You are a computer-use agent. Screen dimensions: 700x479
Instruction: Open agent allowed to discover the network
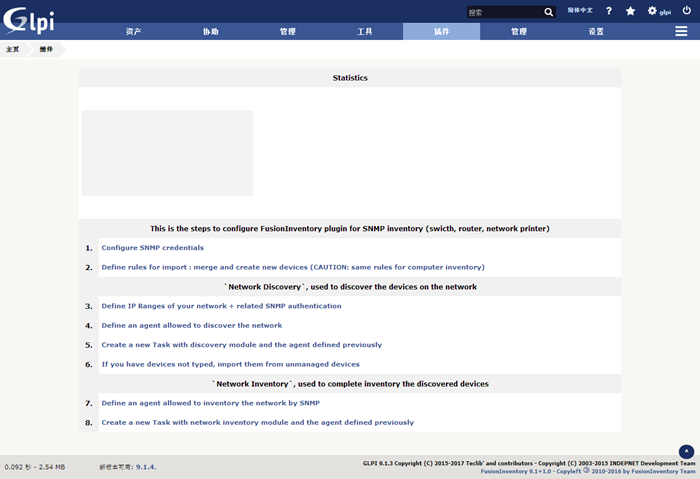192,325
